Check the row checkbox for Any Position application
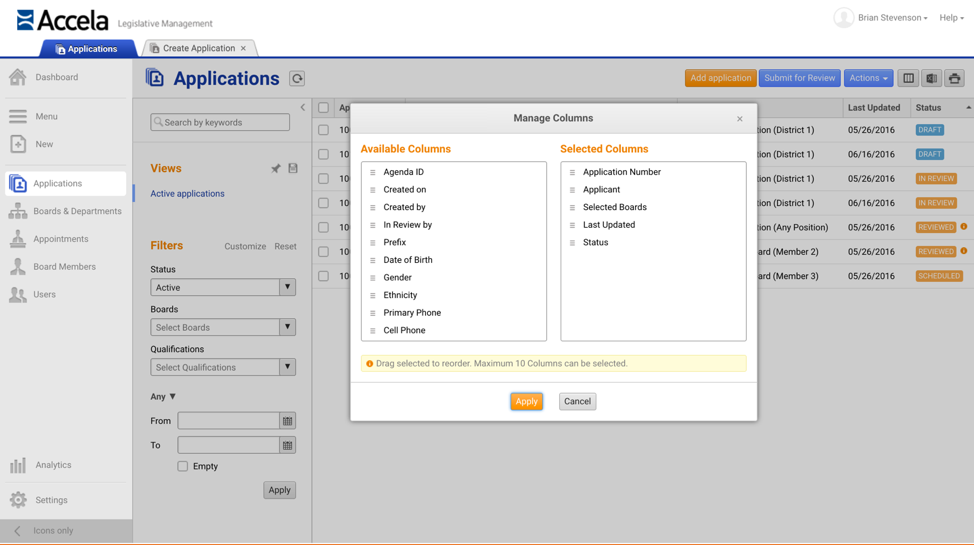Screen dimensions: 974x545 click(x=324, y=227)
